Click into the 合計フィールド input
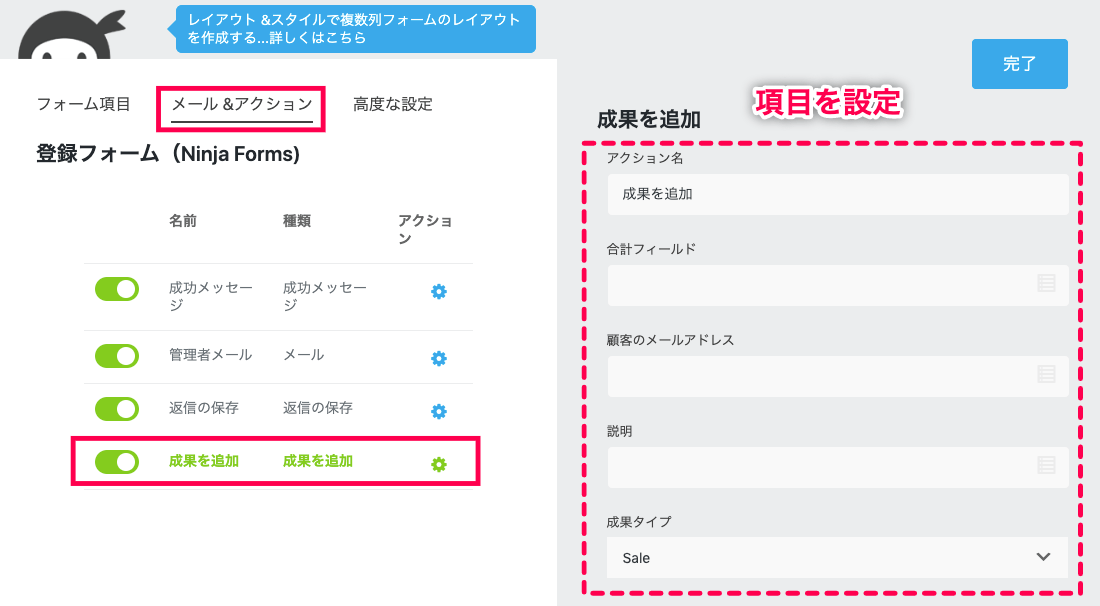The image size is (1100, 606). pyautogui.click(x=838, y=285)
